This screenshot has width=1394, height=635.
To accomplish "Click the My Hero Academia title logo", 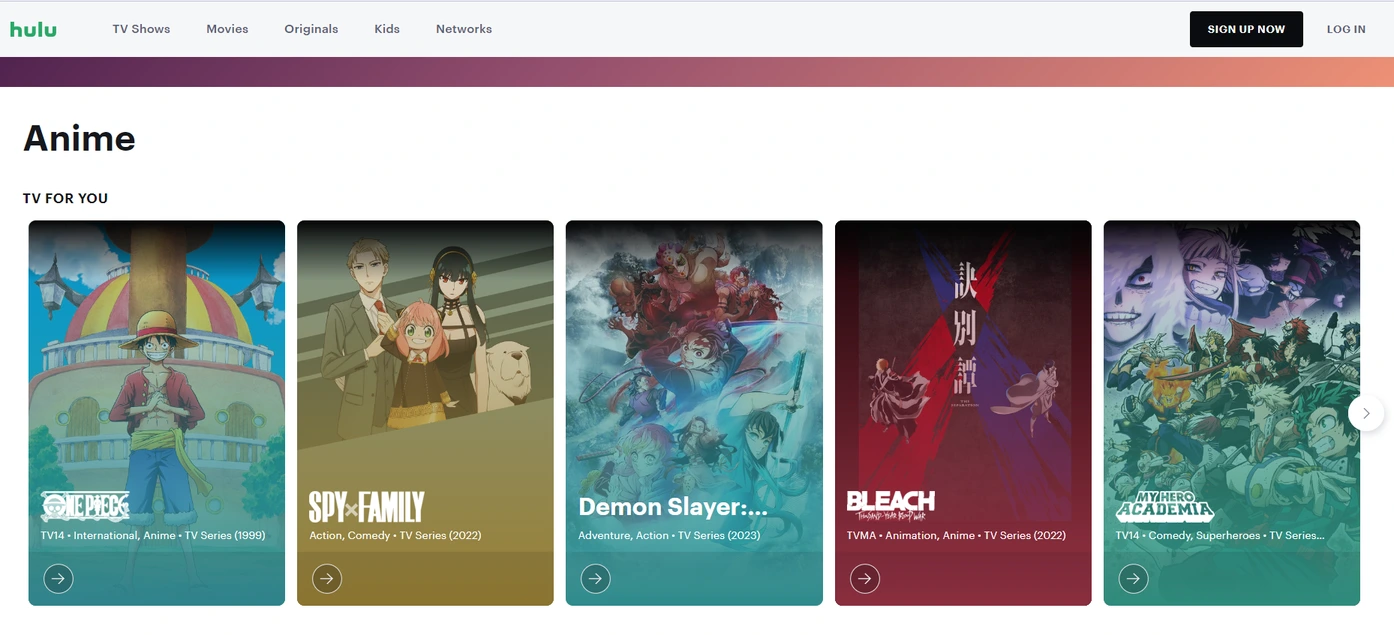I will click(1165, 506).
